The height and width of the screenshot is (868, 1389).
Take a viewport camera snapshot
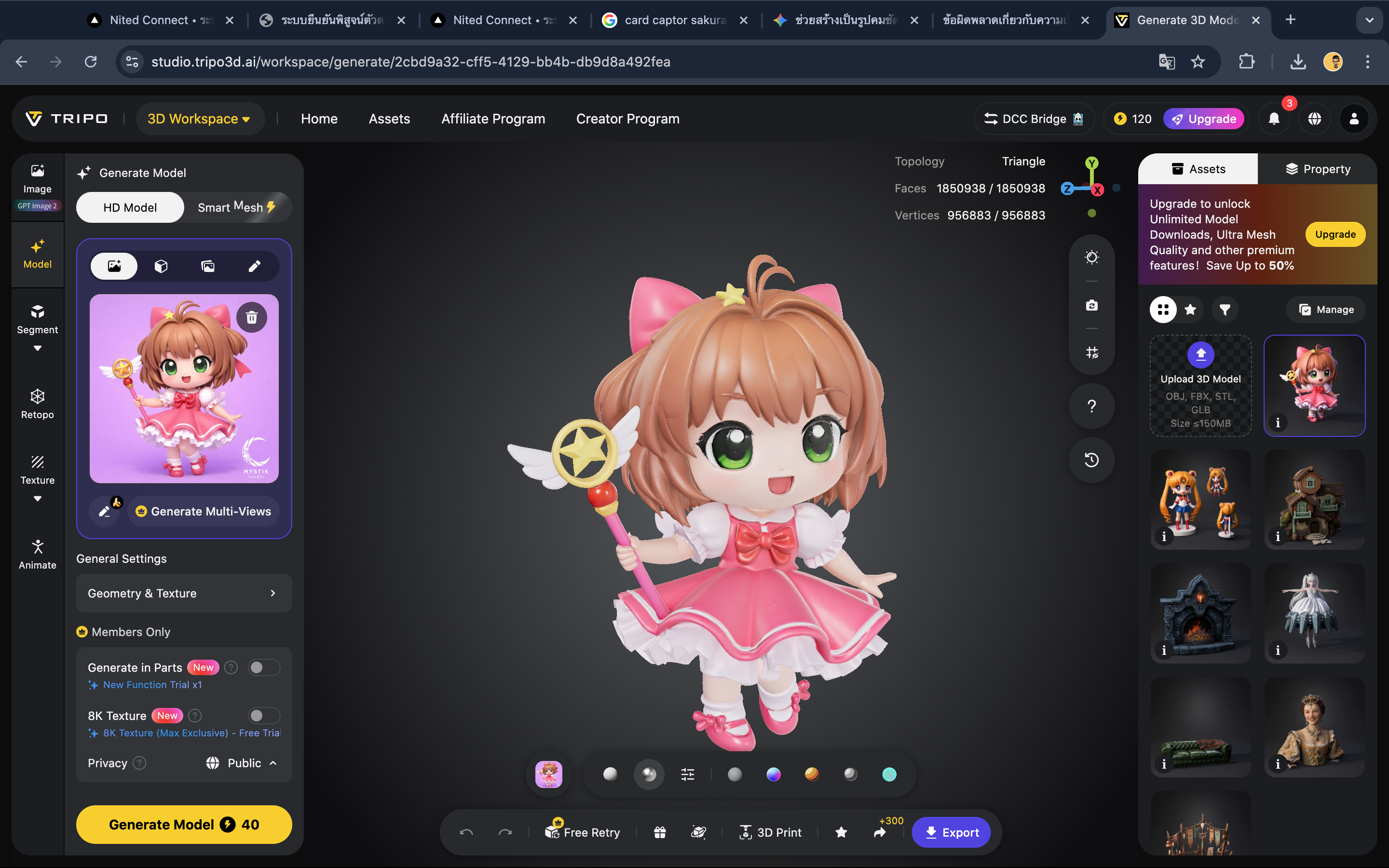1092,305
